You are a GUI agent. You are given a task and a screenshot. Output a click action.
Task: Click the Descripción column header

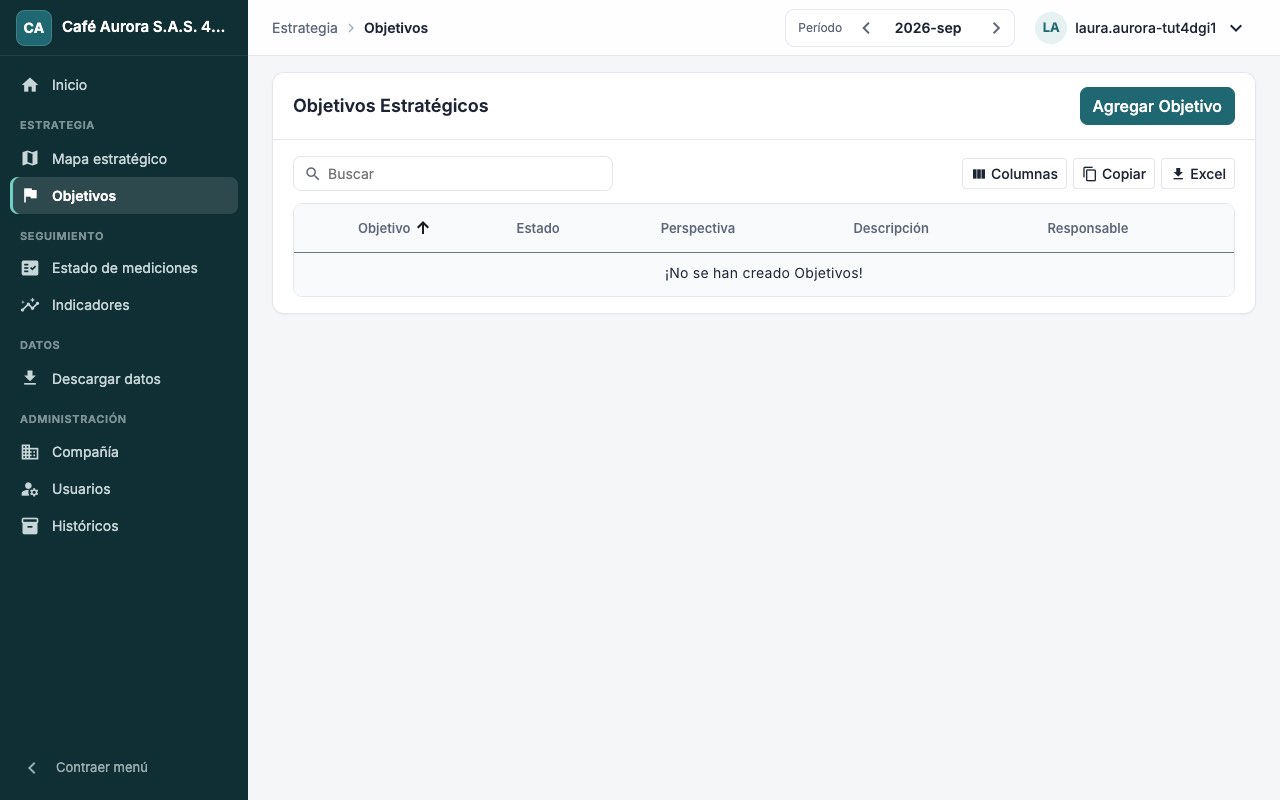click(891, 228)
